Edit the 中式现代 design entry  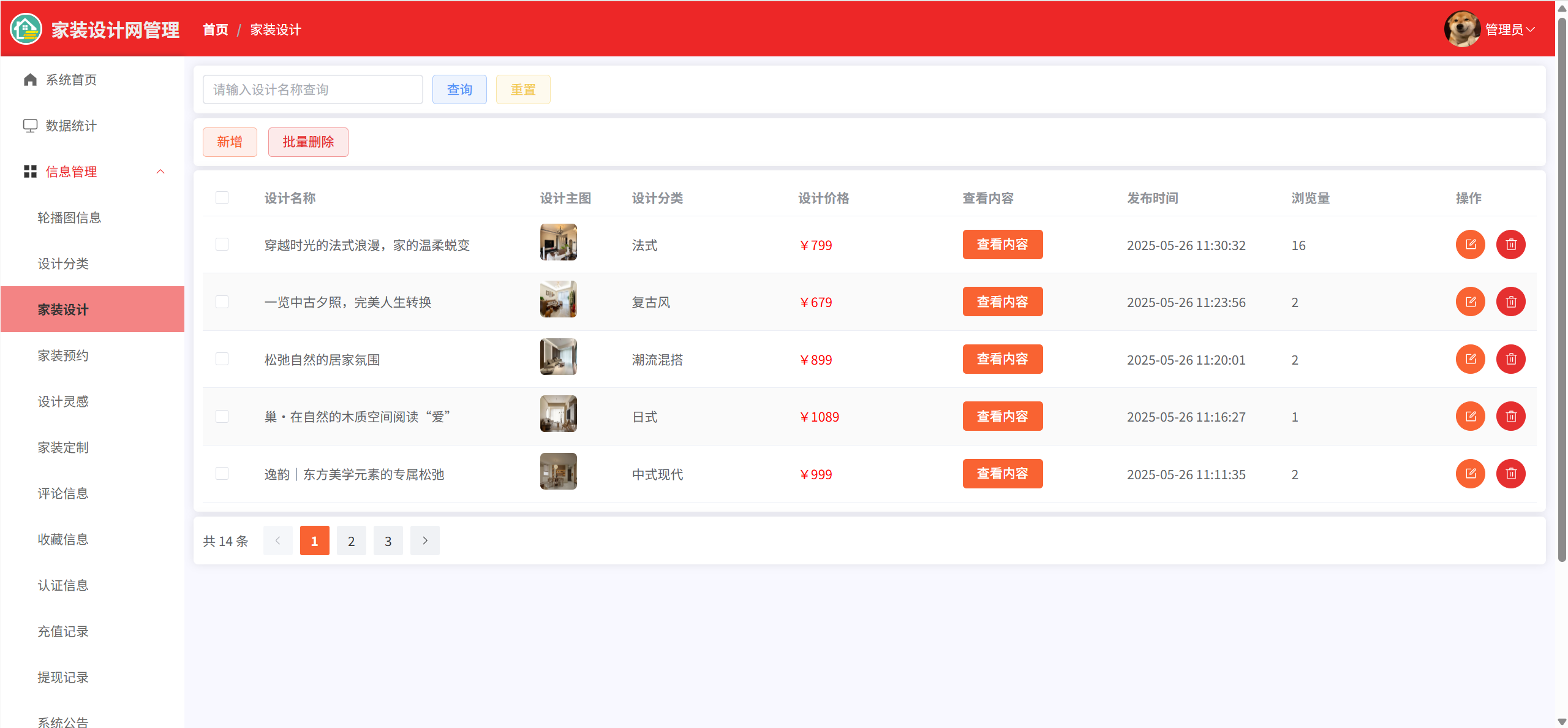point(1470,474)
